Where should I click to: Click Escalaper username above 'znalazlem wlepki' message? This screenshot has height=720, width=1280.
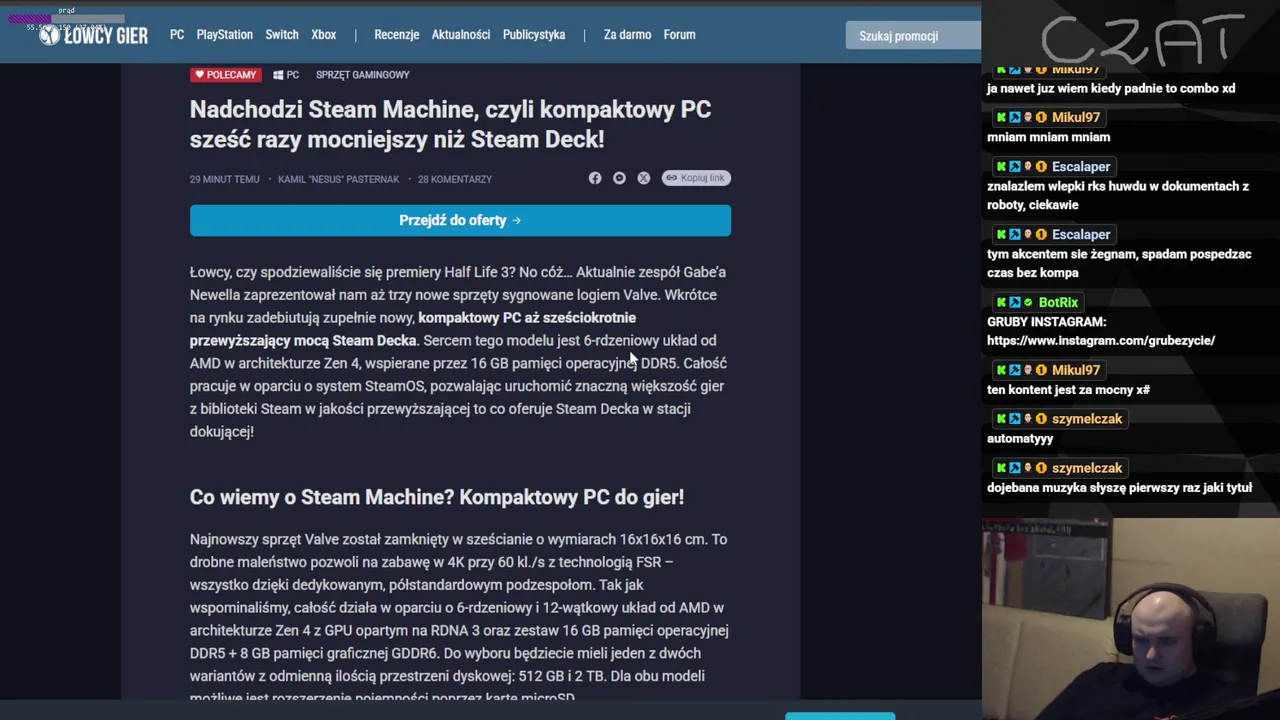[x=1081, y=166]
